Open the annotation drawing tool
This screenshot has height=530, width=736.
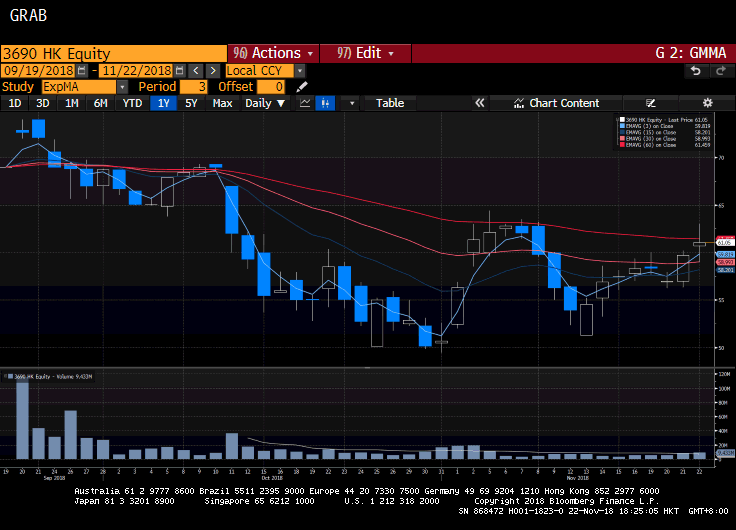click(x=651, y=103)
